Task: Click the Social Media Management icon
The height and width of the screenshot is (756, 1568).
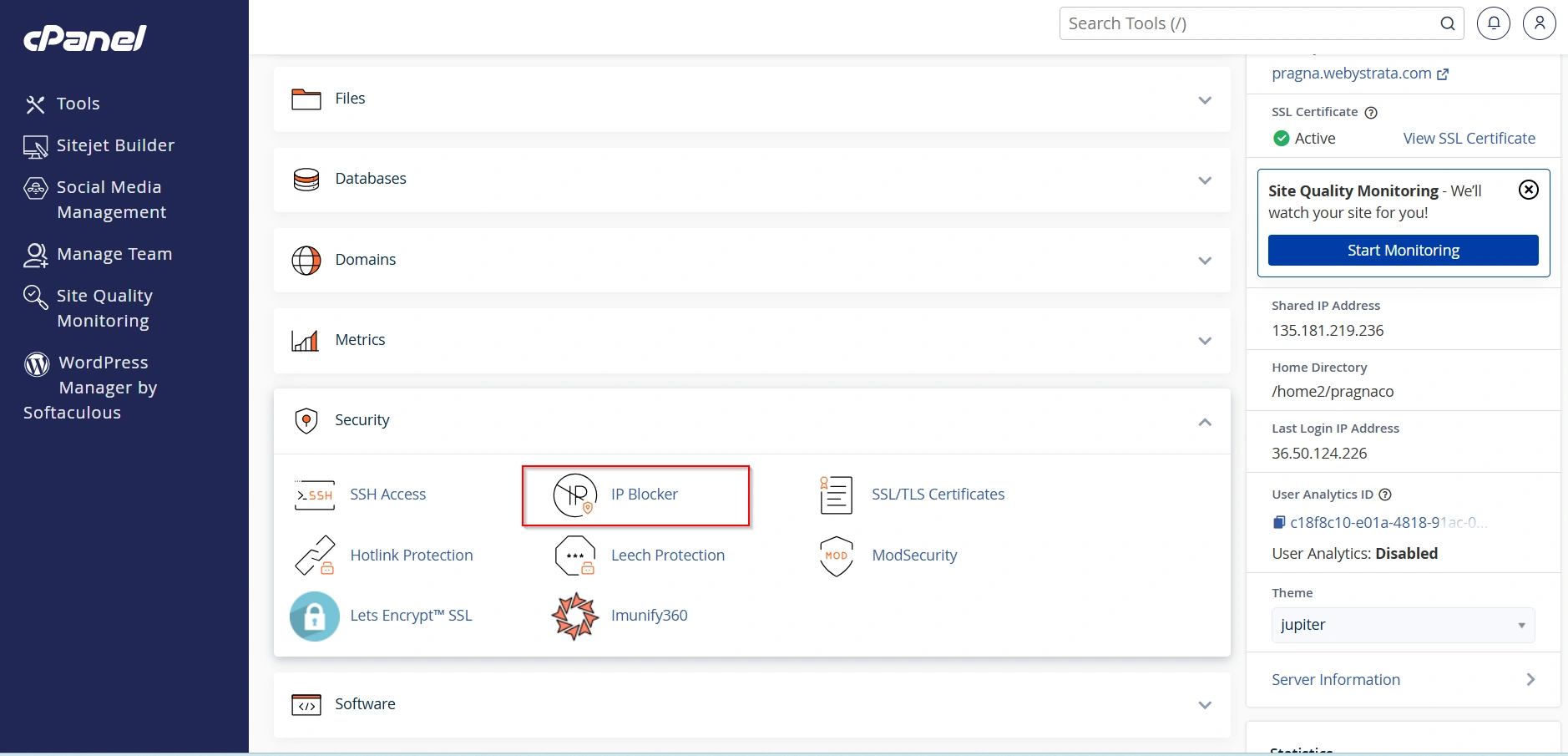Action: [35, 188]
